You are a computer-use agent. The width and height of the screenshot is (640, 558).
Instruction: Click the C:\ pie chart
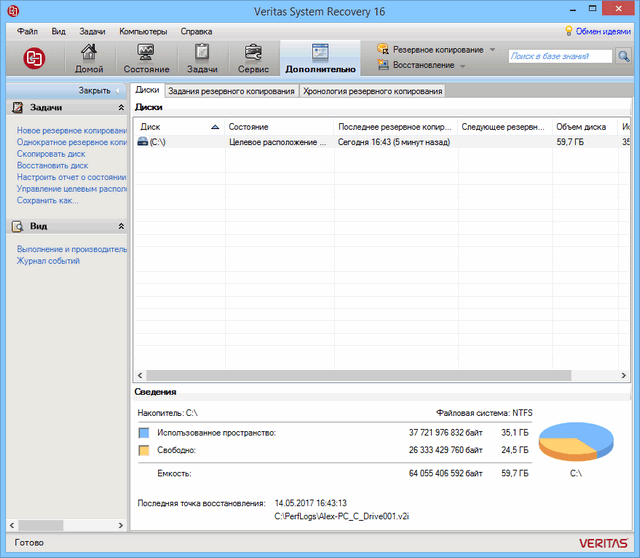pyautogui.click(x=576, y=441)
